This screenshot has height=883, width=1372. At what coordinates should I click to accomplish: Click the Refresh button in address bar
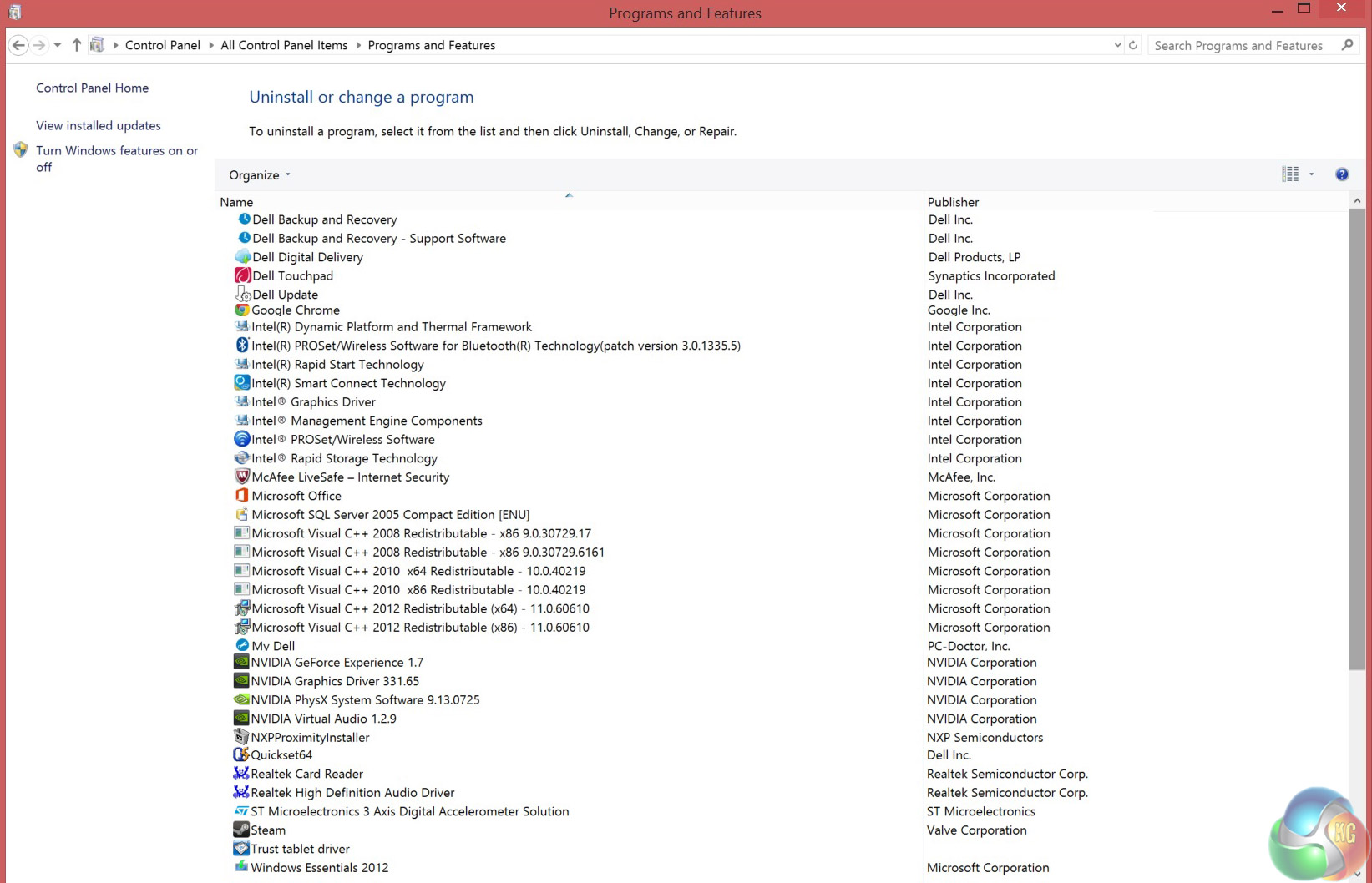tap(1133, 45)
